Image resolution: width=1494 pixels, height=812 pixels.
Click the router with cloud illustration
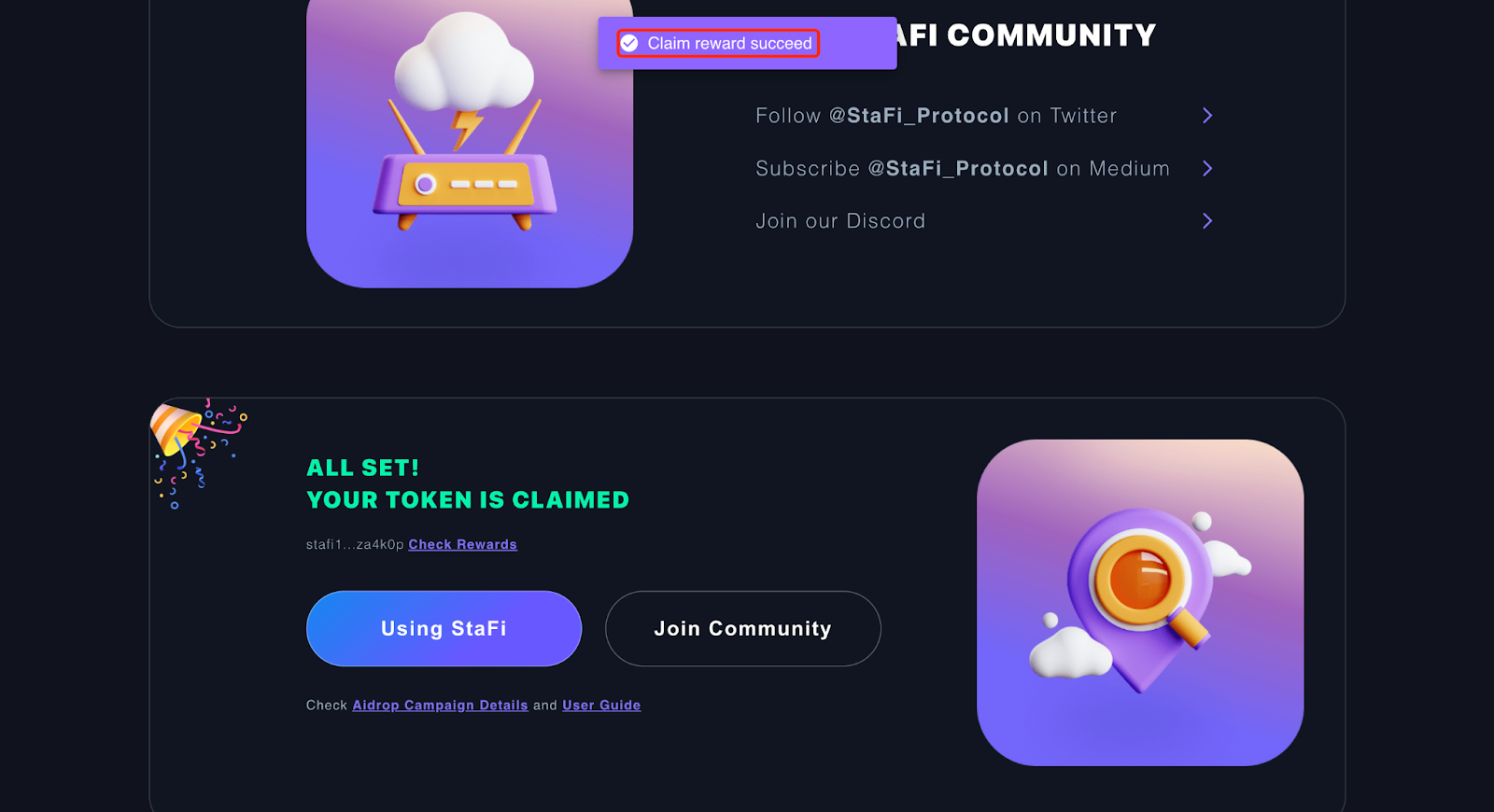[x=470, y=143]
